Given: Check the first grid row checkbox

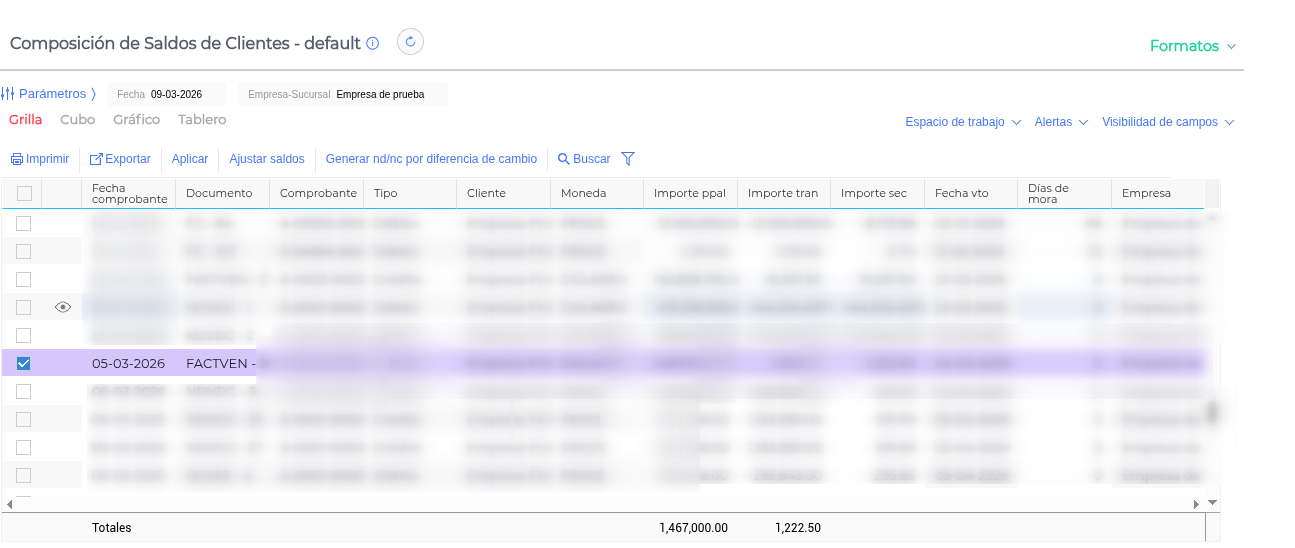Looking at the screenshot, I should coord(24,223).
